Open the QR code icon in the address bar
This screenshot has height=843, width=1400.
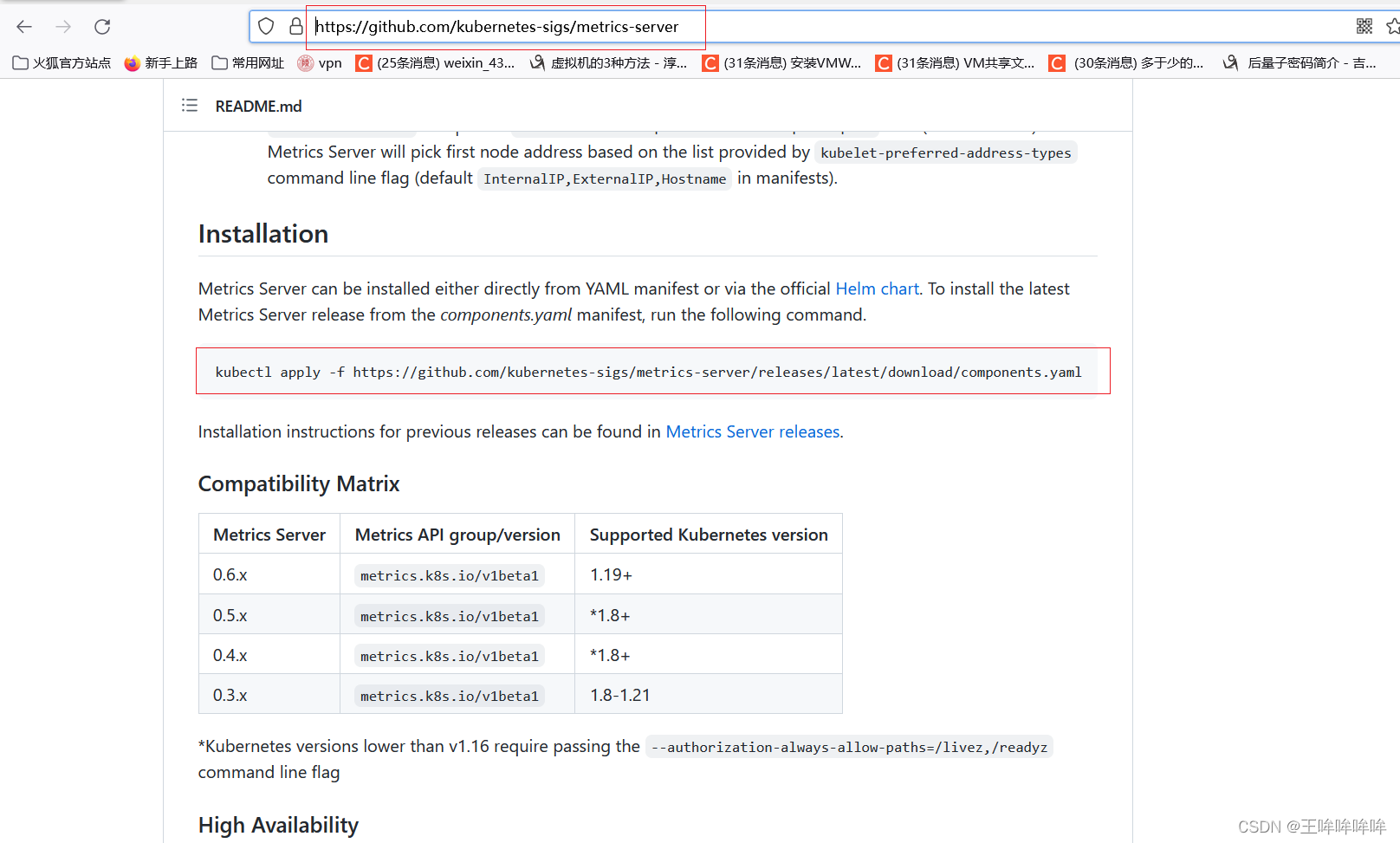click(1364, 27)
